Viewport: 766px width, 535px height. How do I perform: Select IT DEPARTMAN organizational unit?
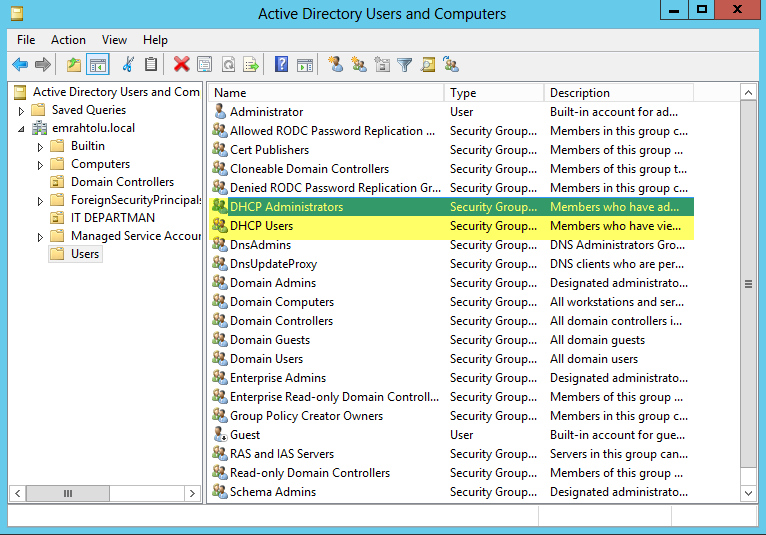click(113, 217)
